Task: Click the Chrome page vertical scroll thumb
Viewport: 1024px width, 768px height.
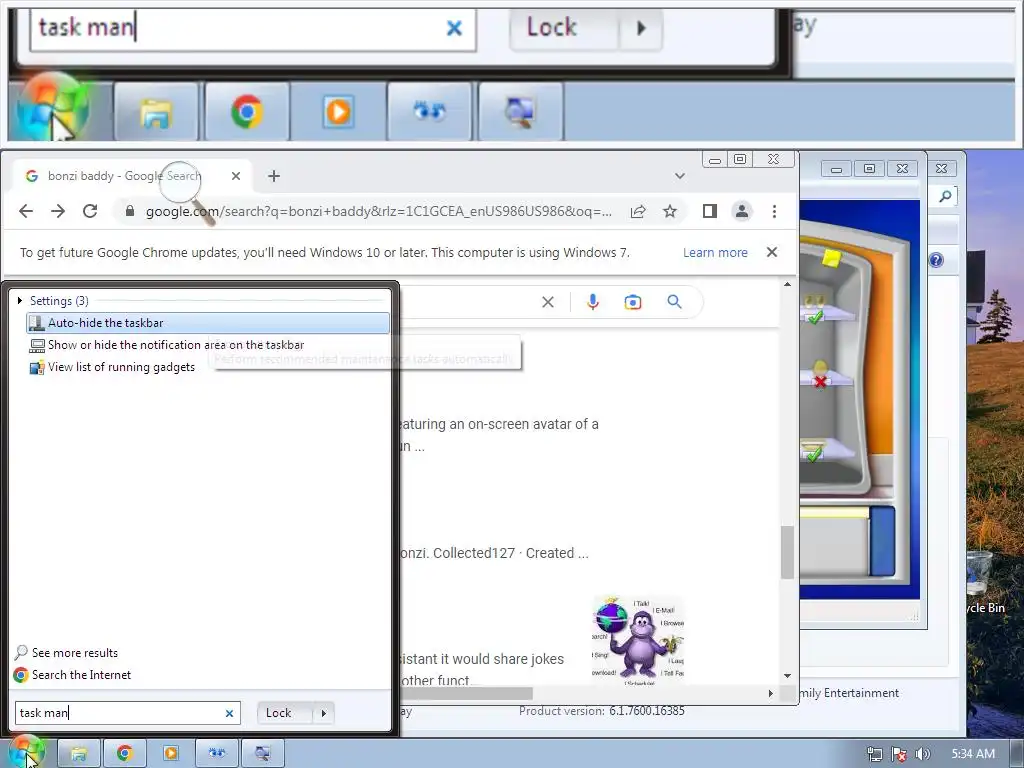Action: 787,552
